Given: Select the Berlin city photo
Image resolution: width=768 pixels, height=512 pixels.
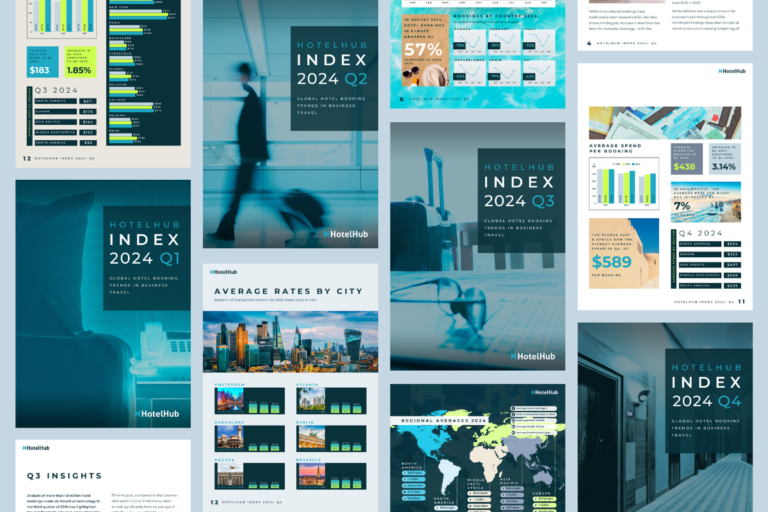Looking at the screenshot, I should (311, 438).
